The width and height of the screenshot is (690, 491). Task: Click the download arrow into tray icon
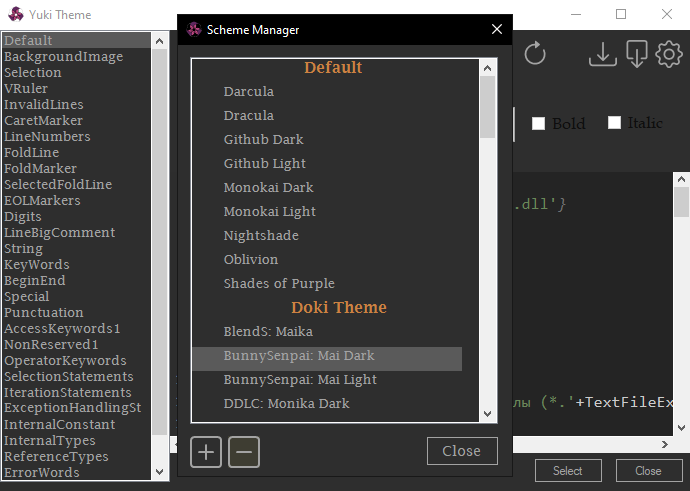[x=602, y=54]
